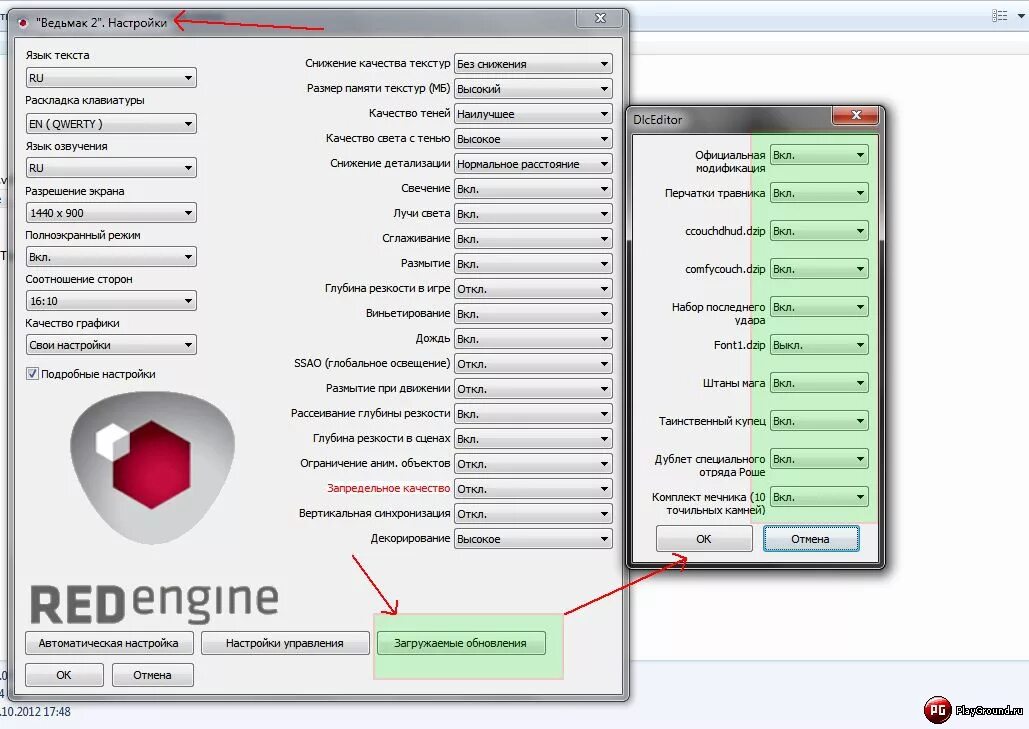Open the 'Качество теней' dropdown

click(533, 114)
